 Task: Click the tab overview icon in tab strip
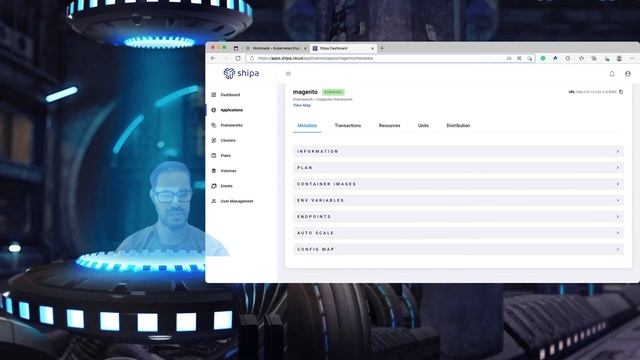236,48
